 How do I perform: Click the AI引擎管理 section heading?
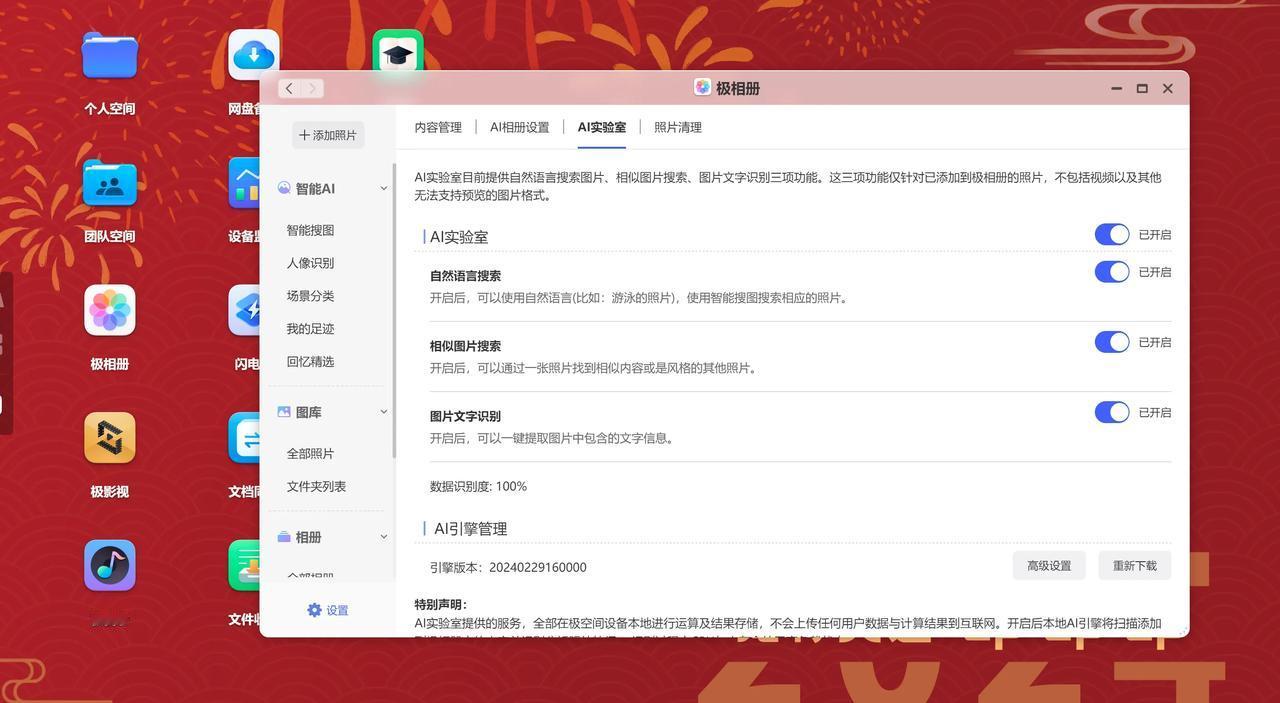[x=470, y=529]
